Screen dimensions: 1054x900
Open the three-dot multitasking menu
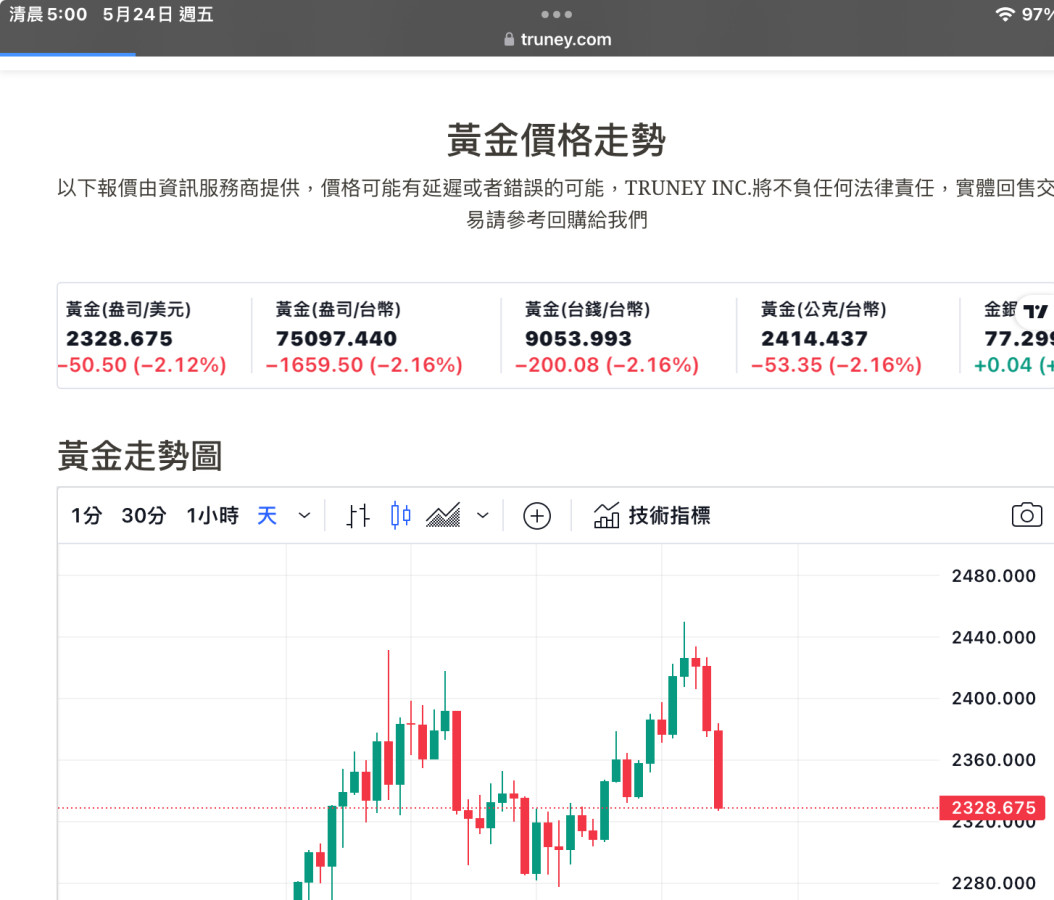tap(557, 14)
